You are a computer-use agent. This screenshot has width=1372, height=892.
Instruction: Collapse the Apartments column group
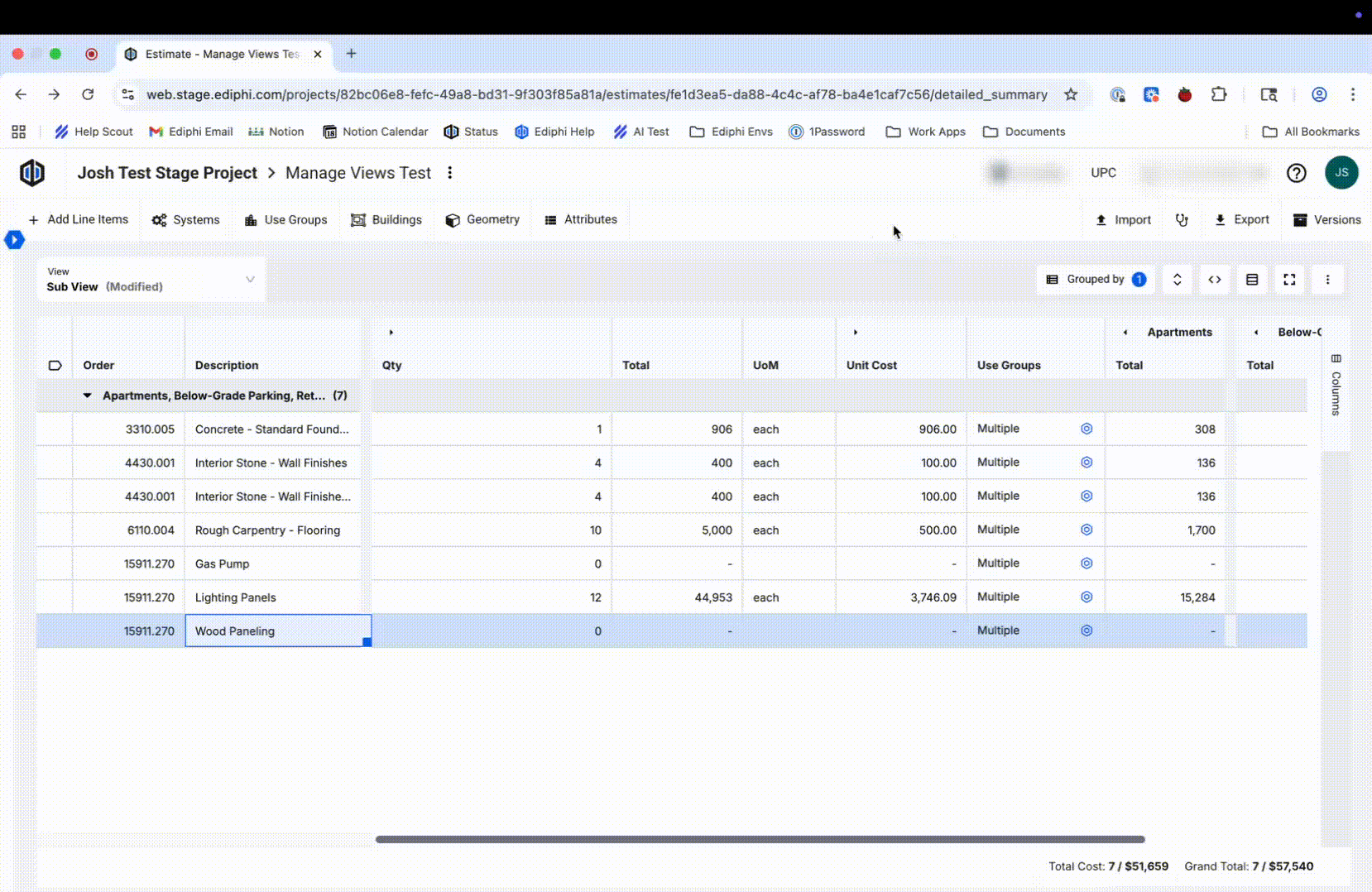pyautogui.click(x=1125, y=333)
